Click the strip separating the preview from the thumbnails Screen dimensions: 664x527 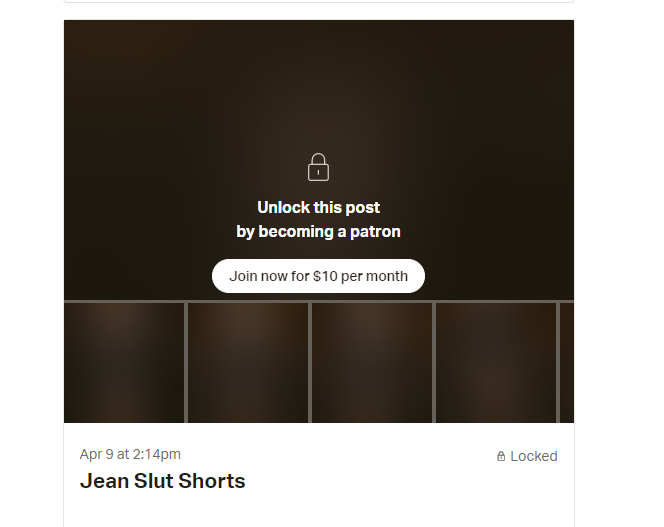(x=319, y=301)
